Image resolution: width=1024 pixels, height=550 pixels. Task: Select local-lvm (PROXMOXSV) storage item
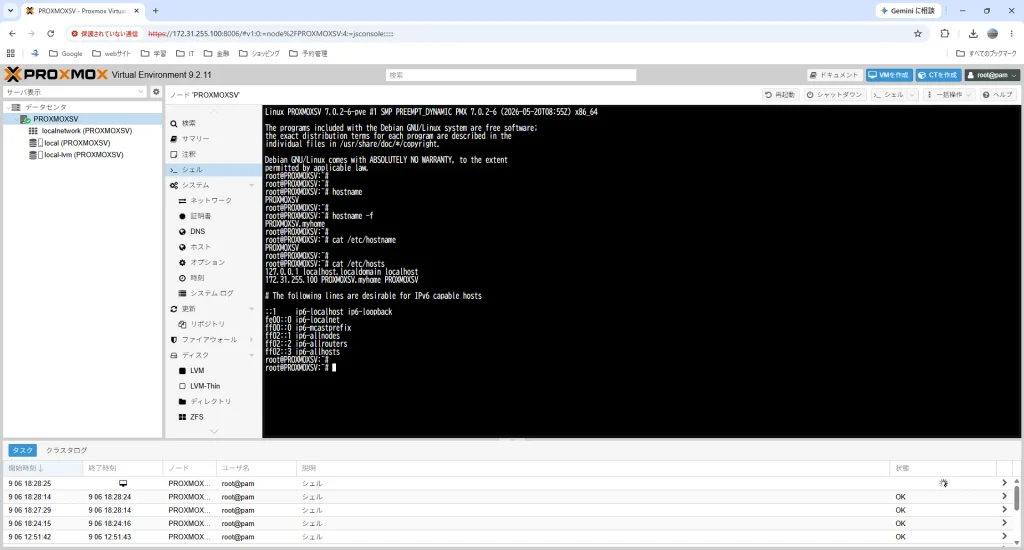(83, 155)
